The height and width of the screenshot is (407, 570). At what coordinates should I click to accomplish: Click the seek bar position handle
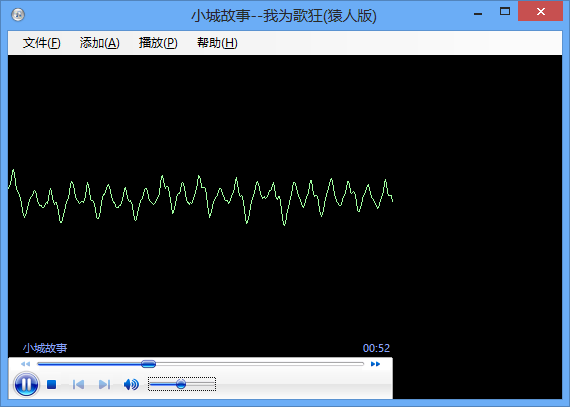pyautogui.click(x=148, y=364)
